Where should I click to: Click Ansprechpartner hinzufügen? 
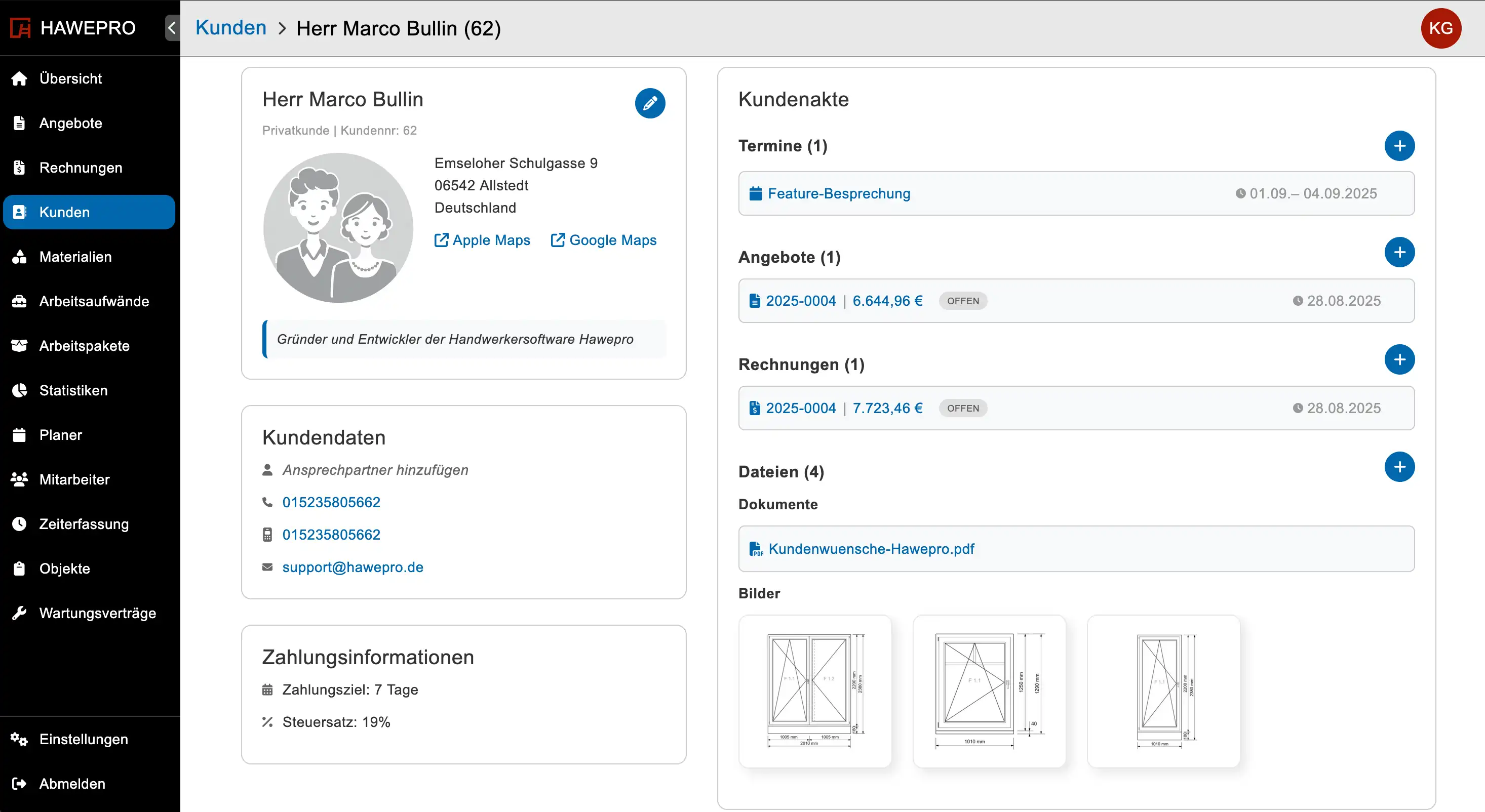click(375, 470)
